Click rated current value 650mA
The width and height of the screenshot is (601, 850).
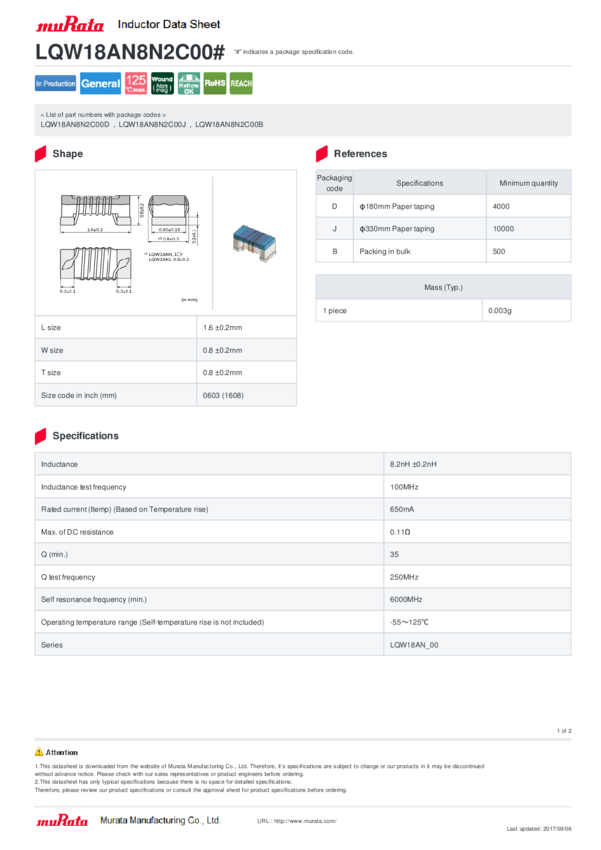coord(402,510)
